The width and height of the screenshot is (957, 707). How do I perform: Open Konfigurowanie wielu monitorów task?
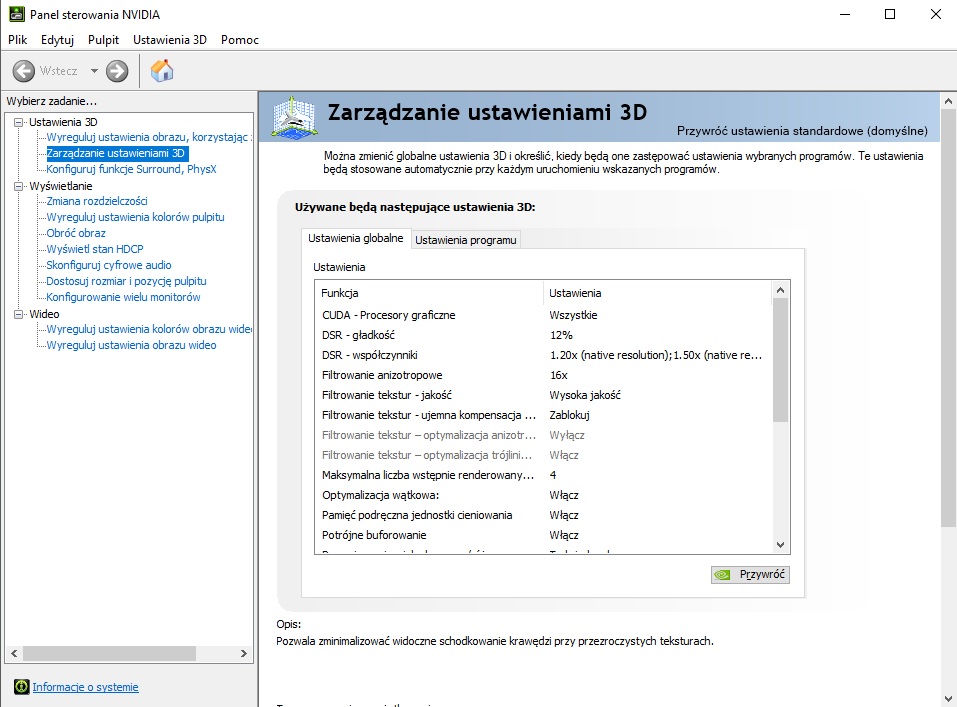[x=123, y=297]
